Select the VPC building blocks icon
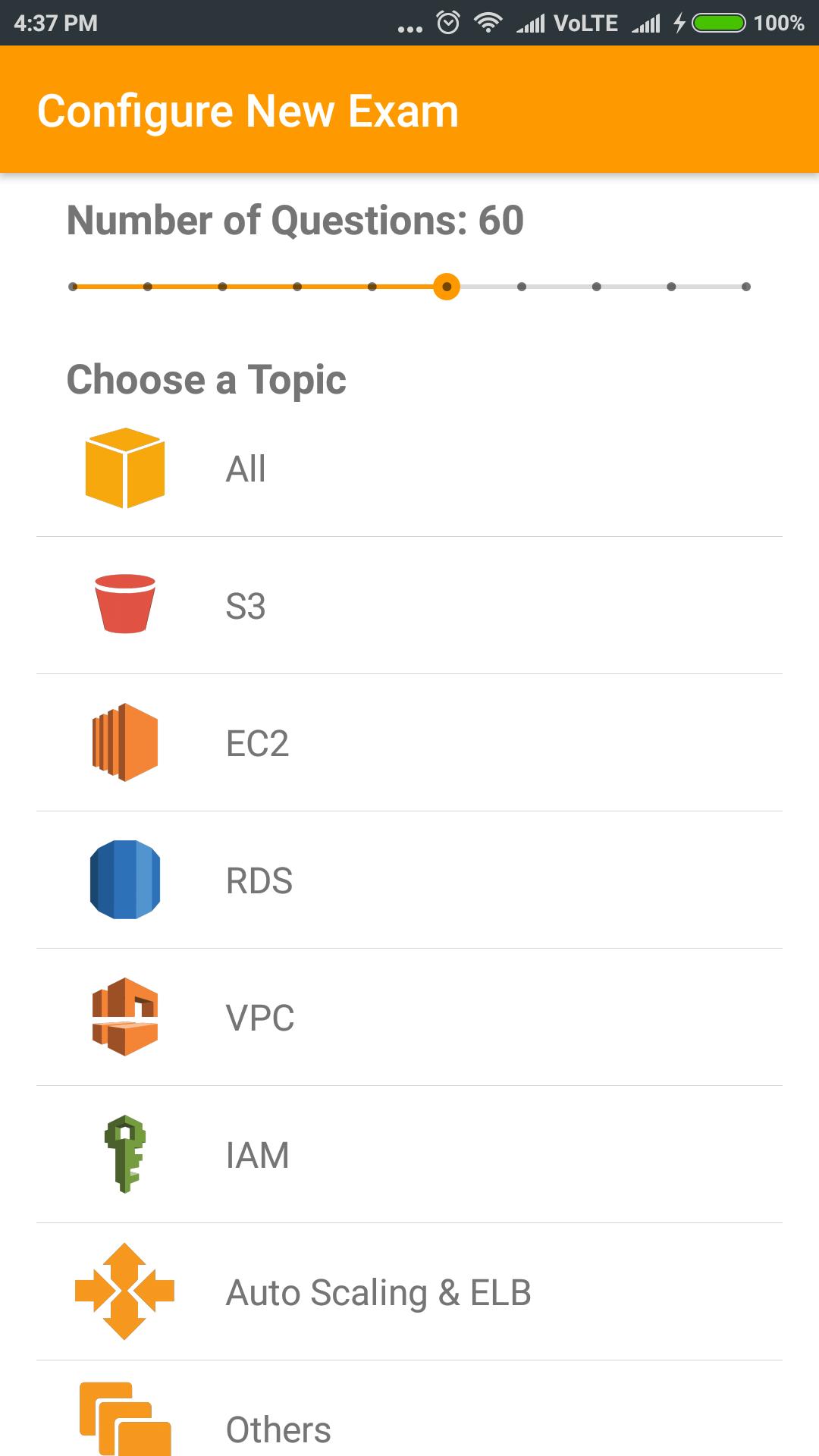This screenshot has height=1456, width=819. (x=125, y=1017)
